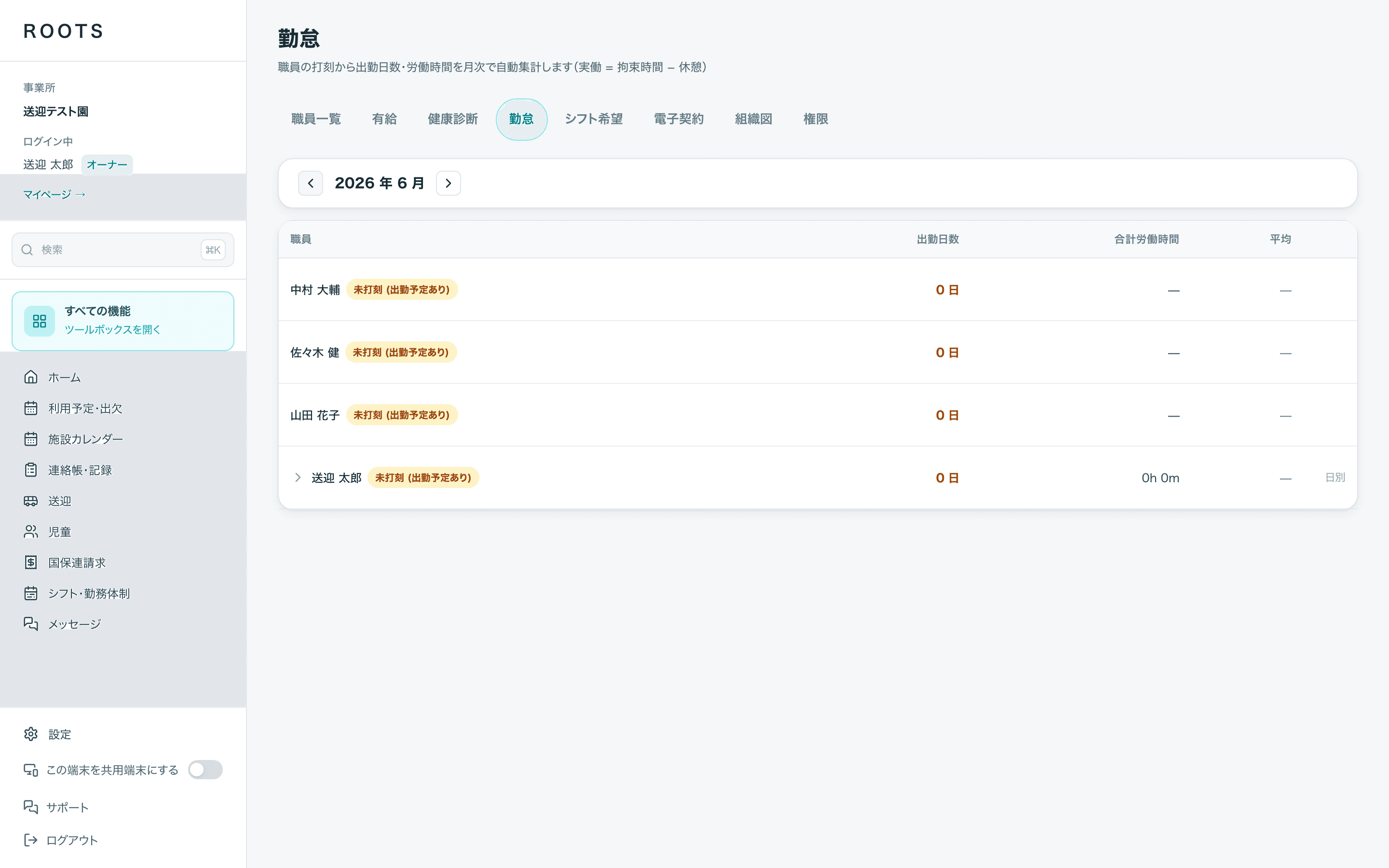The image size is (1389, 868).
Task: Click the shared device icon beside この端末を共用端末にする
Action: 31,770
